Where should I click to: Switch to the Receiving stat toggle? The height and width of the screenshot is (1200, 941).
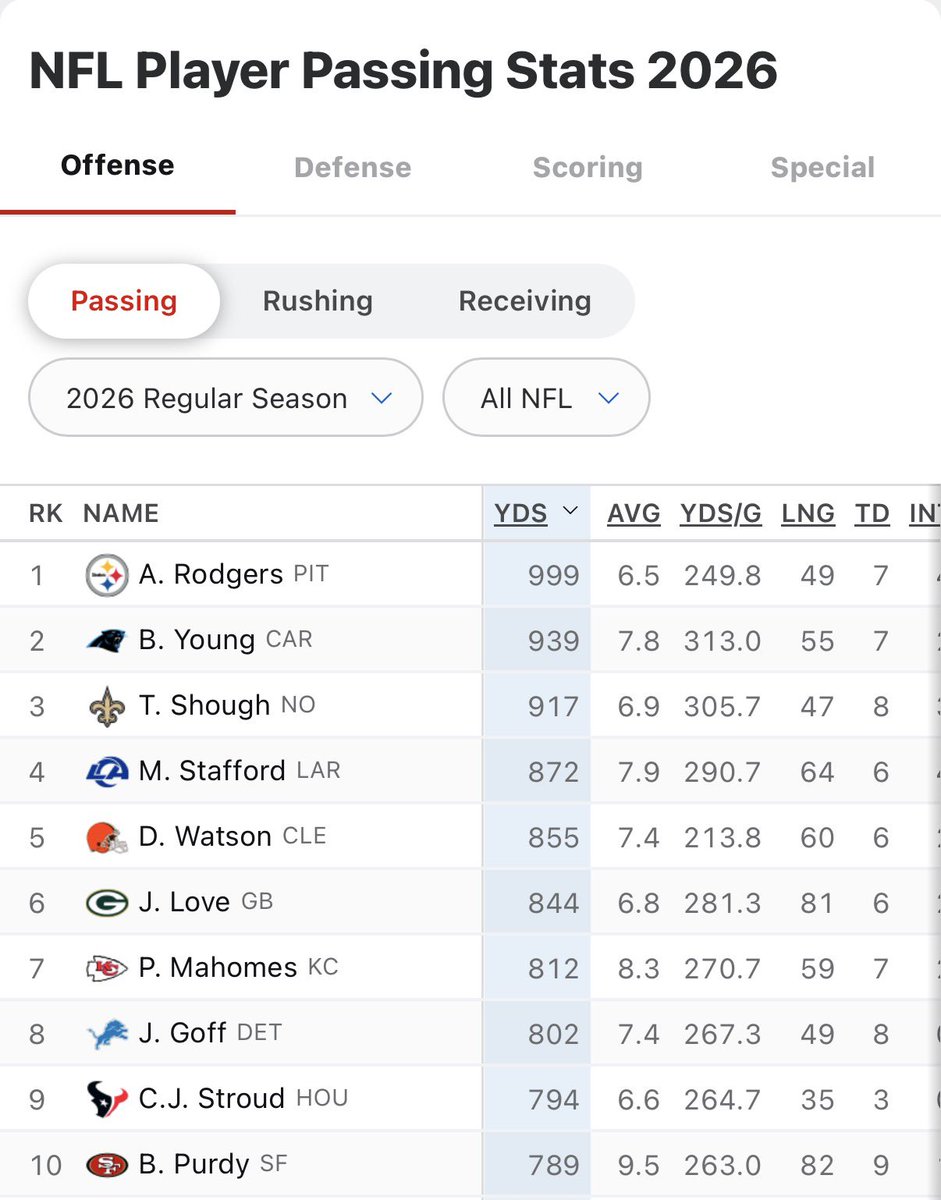coord(525,301)
